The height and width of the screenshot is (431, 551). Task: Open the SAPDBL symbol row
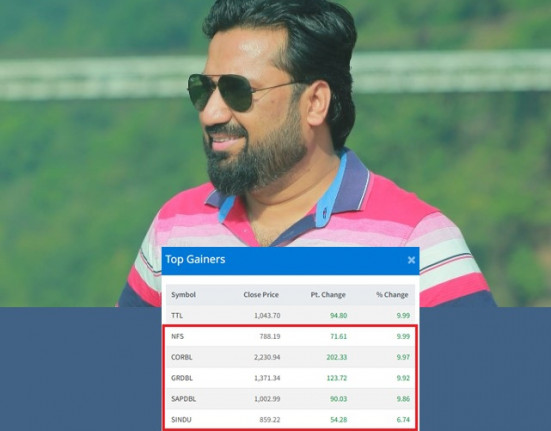coord(290,399)
